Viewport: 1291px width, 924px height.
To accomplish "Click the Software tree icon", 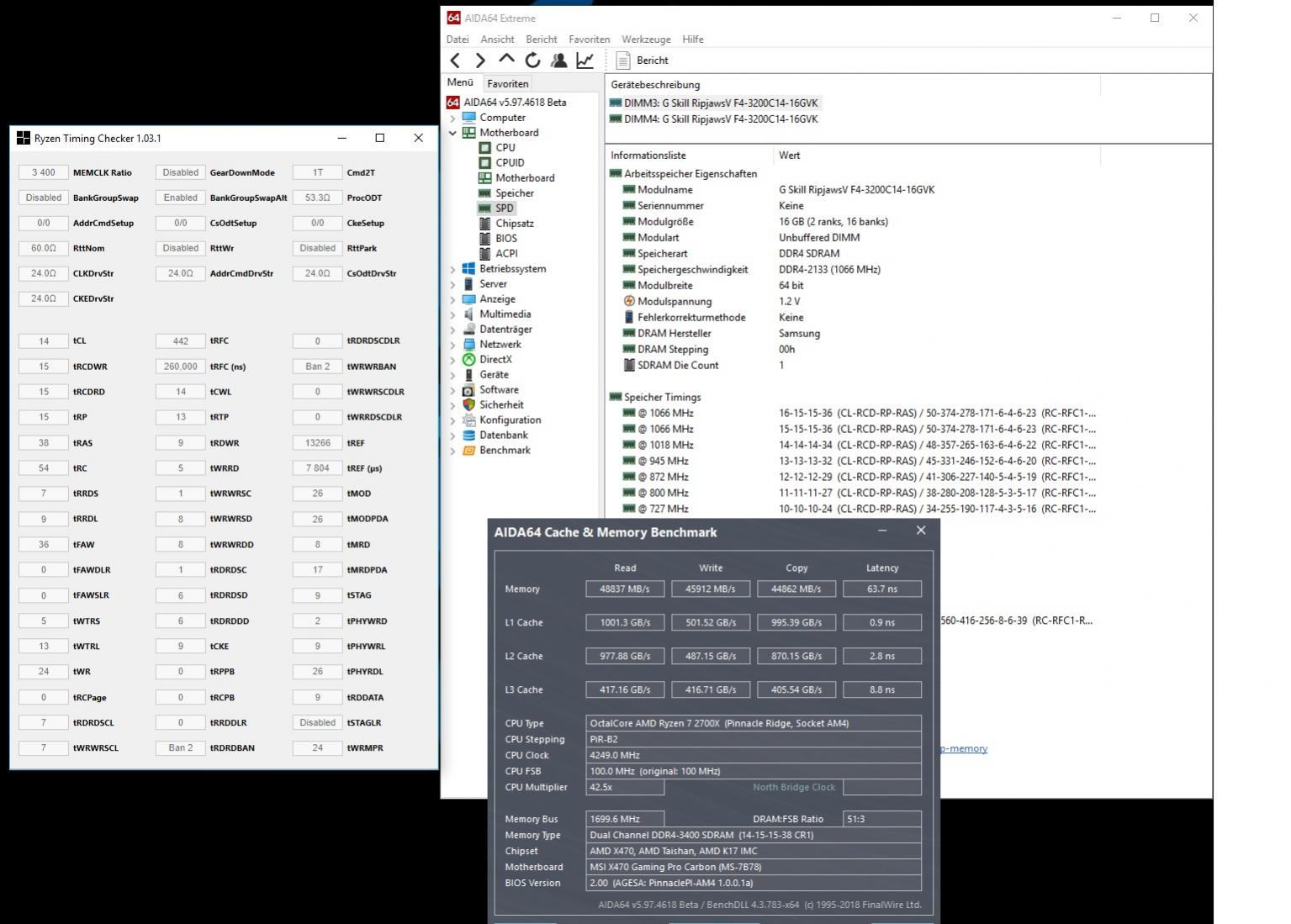I will point(469,390).
